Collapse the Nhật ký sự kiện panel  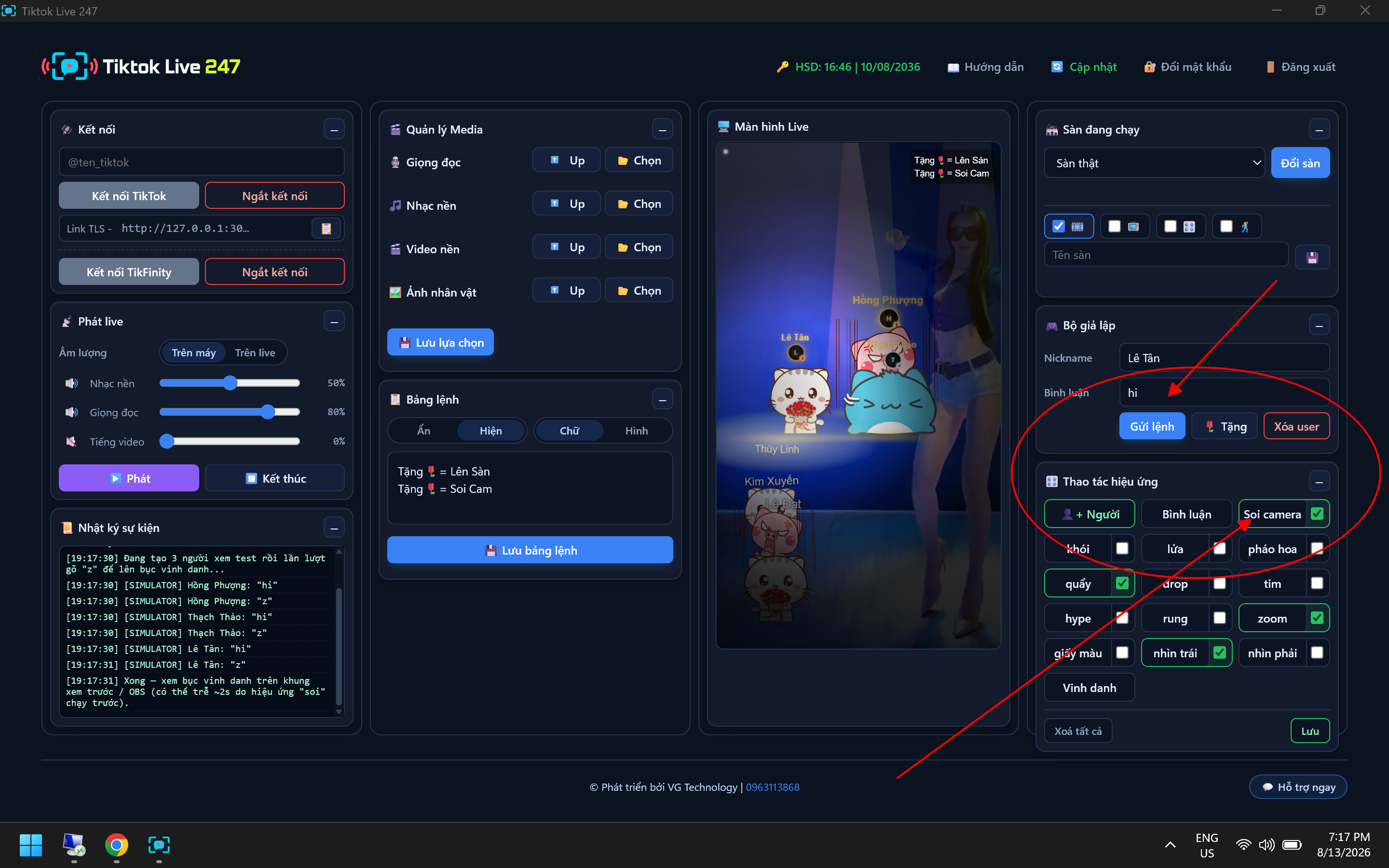pyautogui.click(x=334, y=528)
